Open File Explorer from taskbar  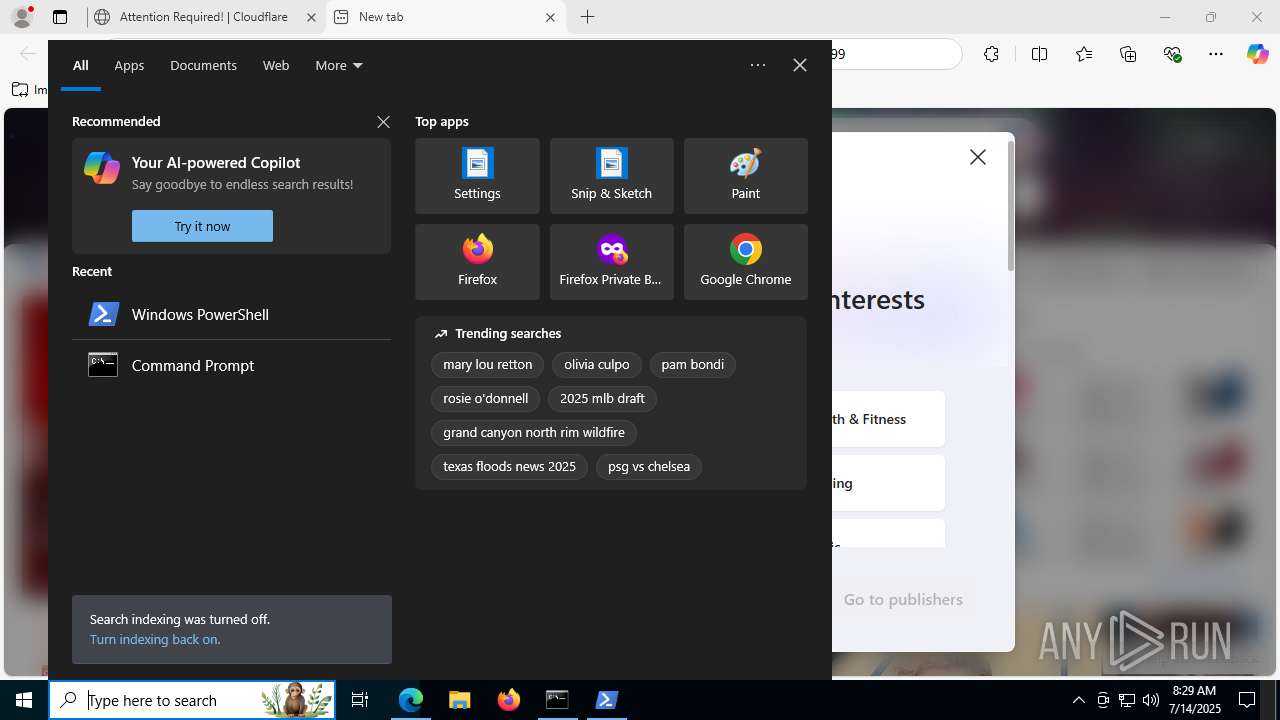[x=460, y=700]
